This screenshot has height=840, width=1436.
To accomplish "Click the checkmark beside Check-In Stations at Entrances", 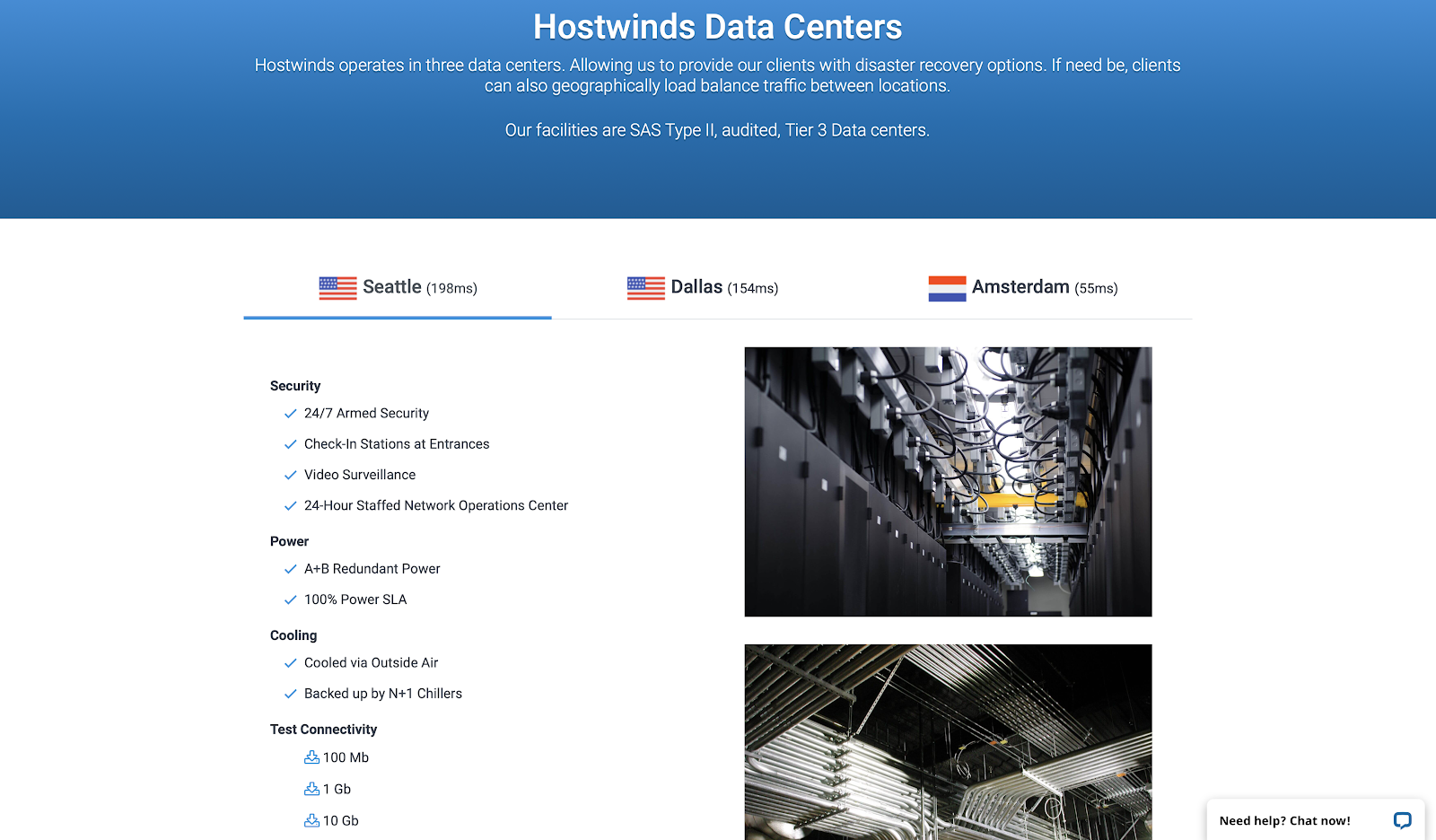I will pyautogui.click(x=291, y=444).
